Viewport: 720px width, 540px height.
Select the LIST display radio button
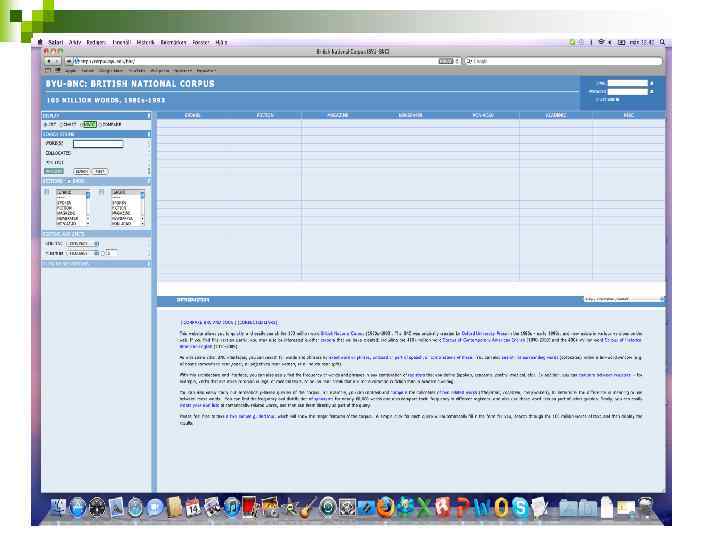click(45, 125)
